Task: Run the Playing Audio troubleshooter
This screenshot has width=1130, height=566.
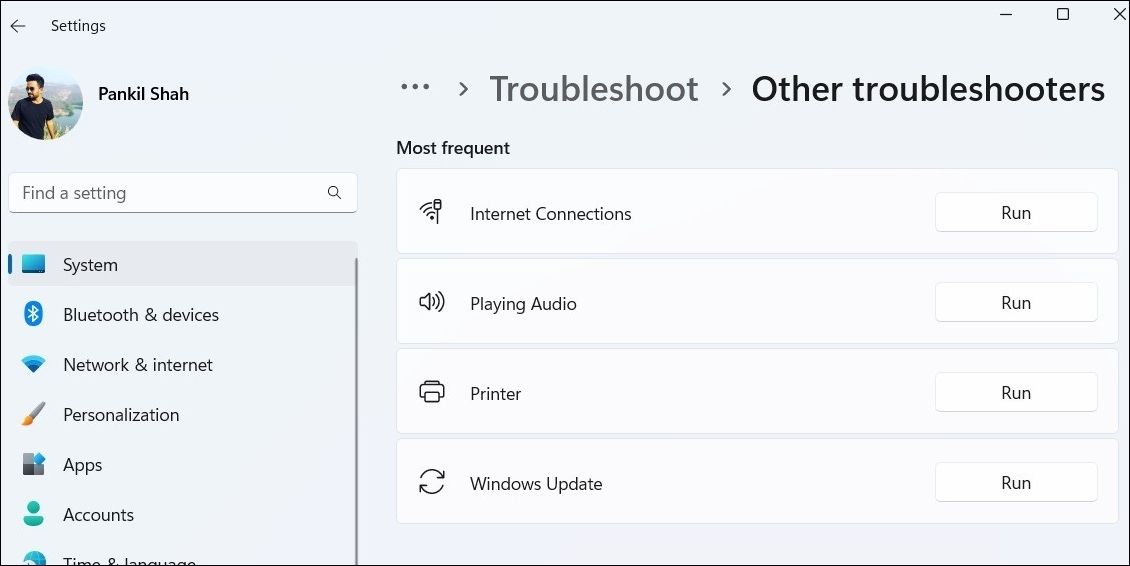Action: (1016, 303)
